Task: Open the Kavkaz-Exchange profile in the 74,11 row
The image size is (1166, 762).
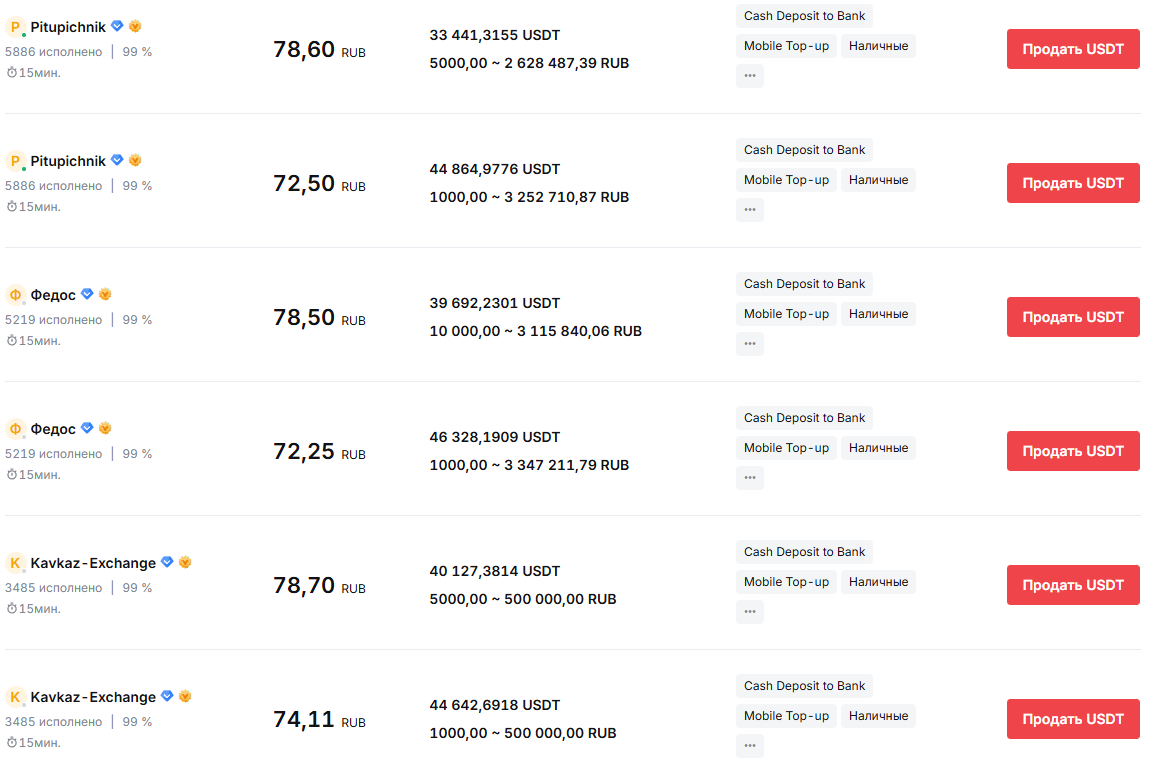Action: click(x=93, y=697)
